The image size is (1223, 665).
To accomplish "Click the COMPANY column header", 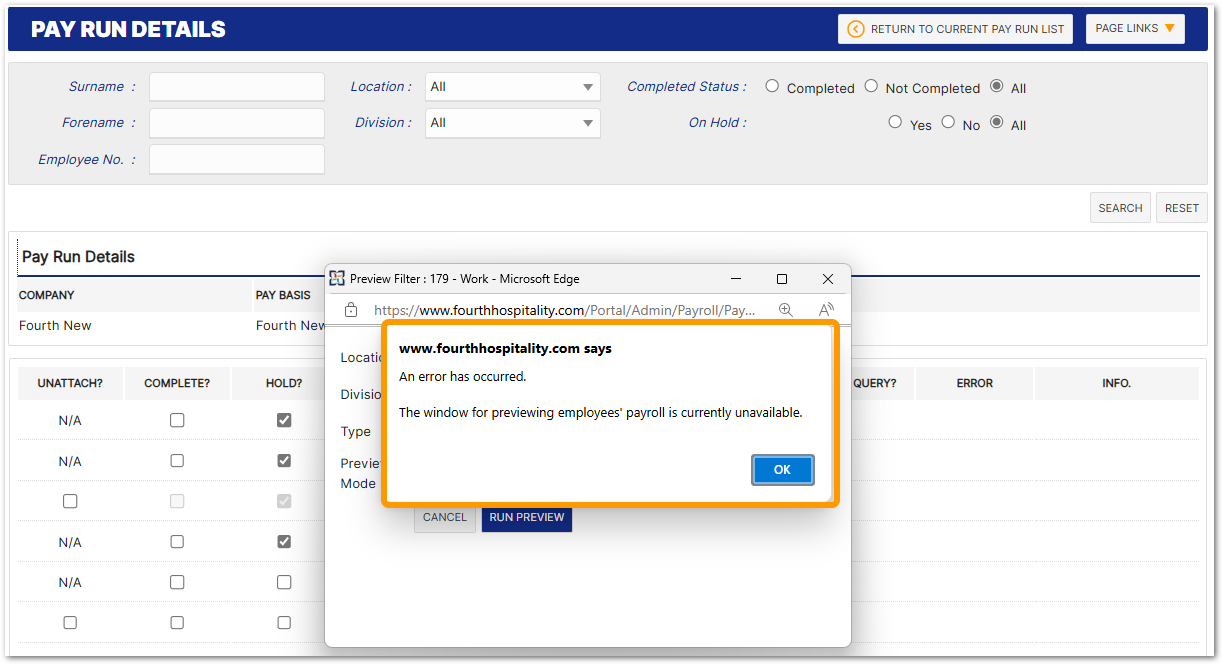I will click(x=47, y=296).
